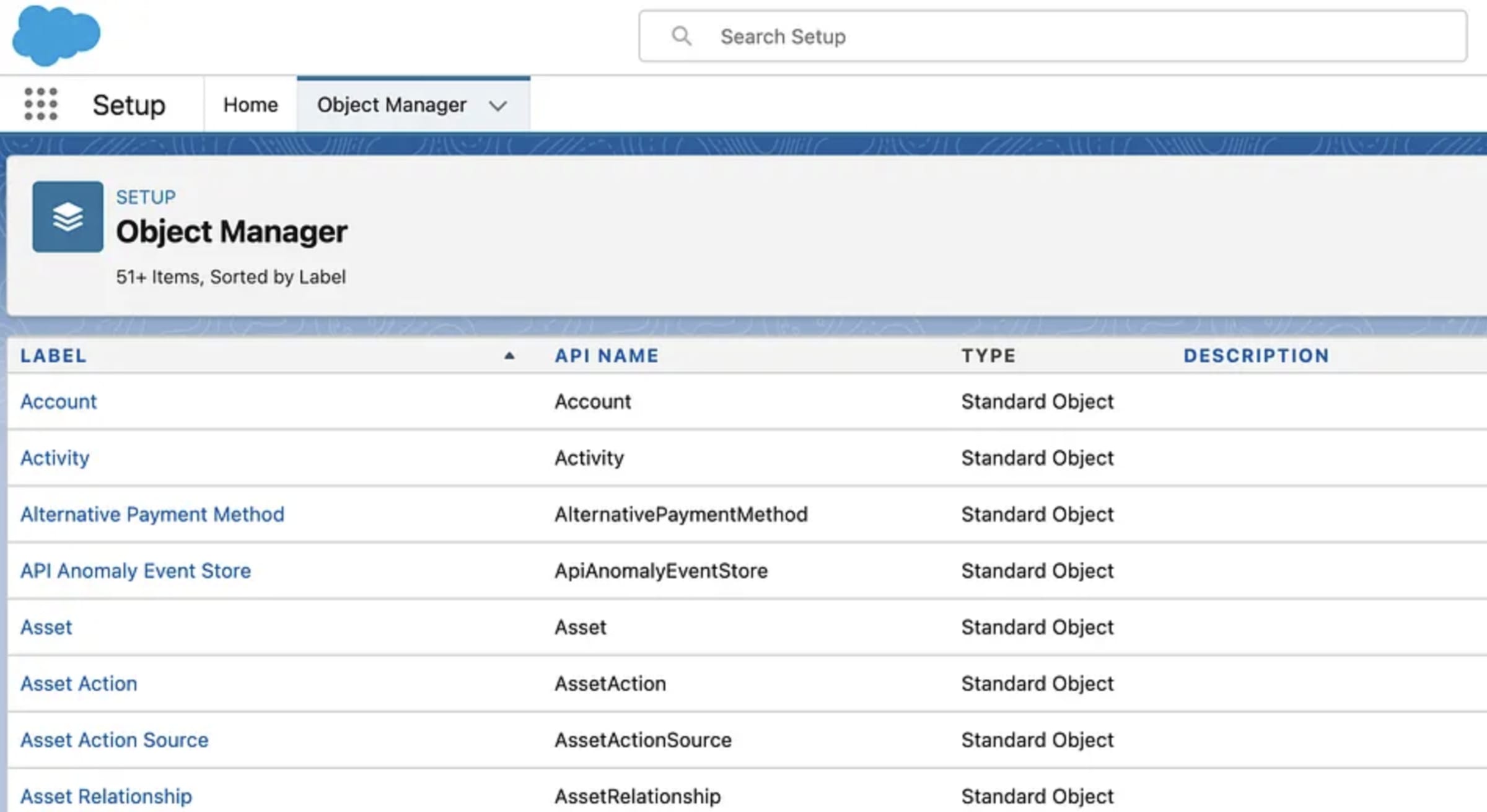
Task: Open the Account object link
Action: point(58,401)
